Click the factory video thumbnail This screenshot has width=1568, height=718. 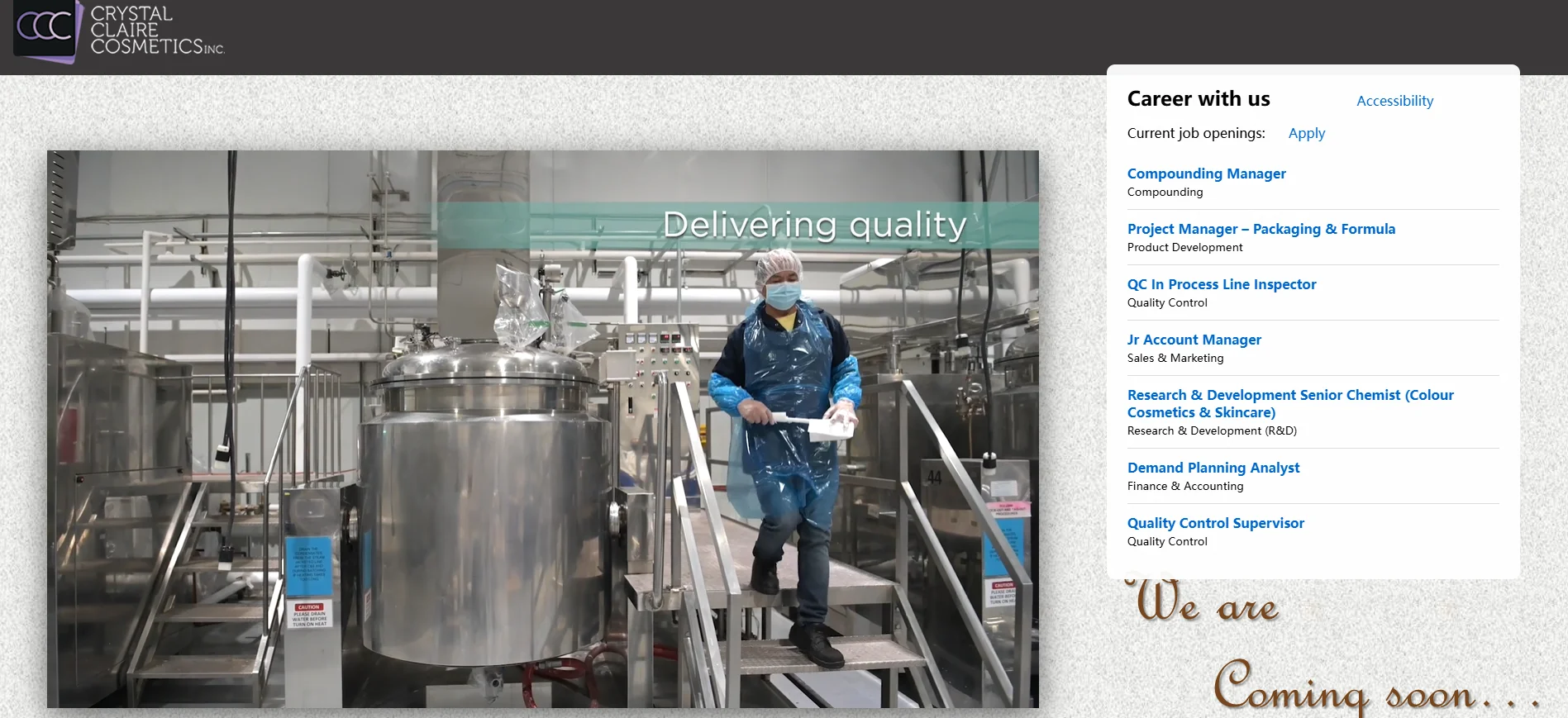tap(542, 429)
